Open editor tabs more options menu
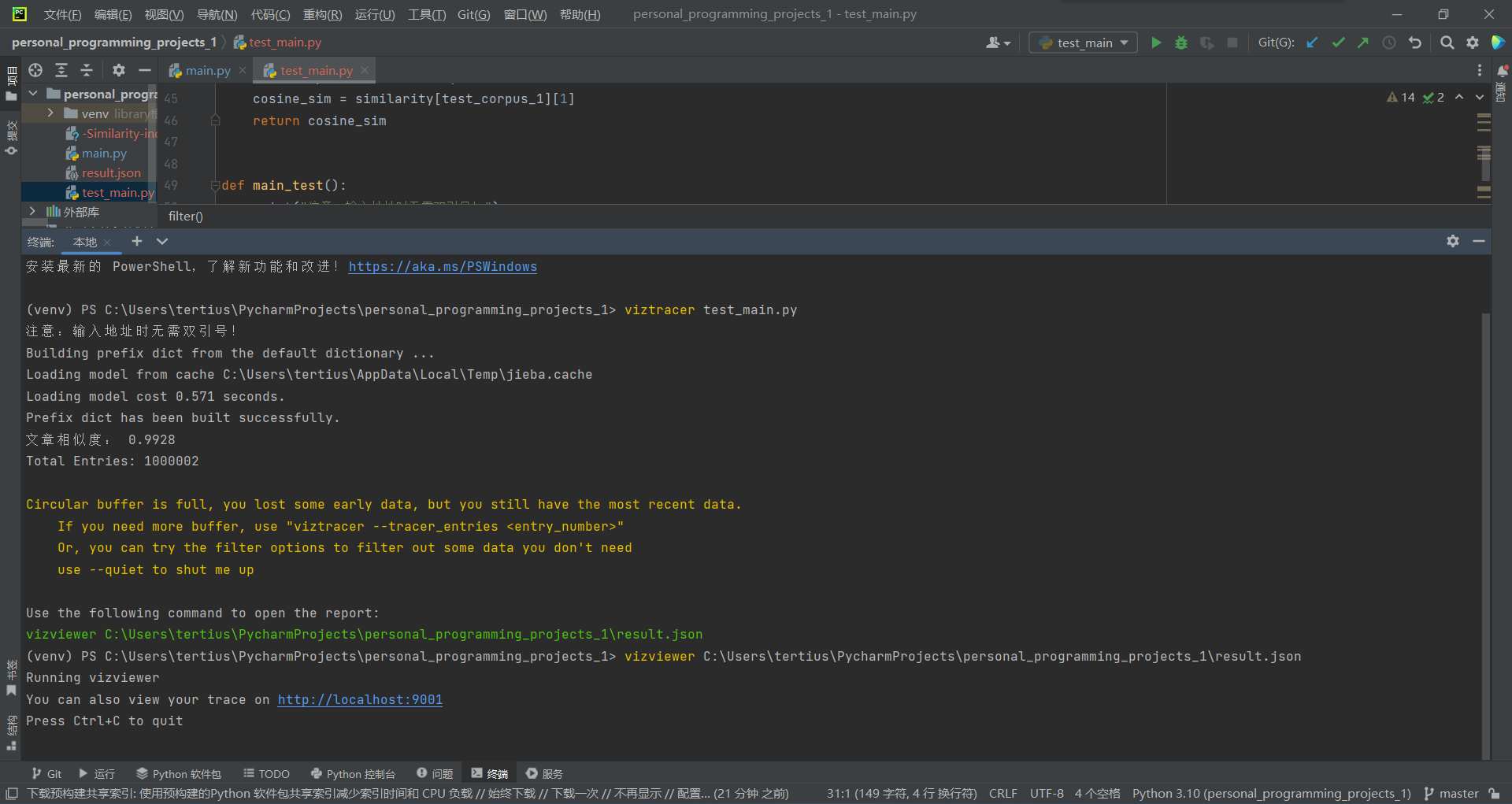Viewport: 1512px width, 804px height. click(x=1480, y=70)
